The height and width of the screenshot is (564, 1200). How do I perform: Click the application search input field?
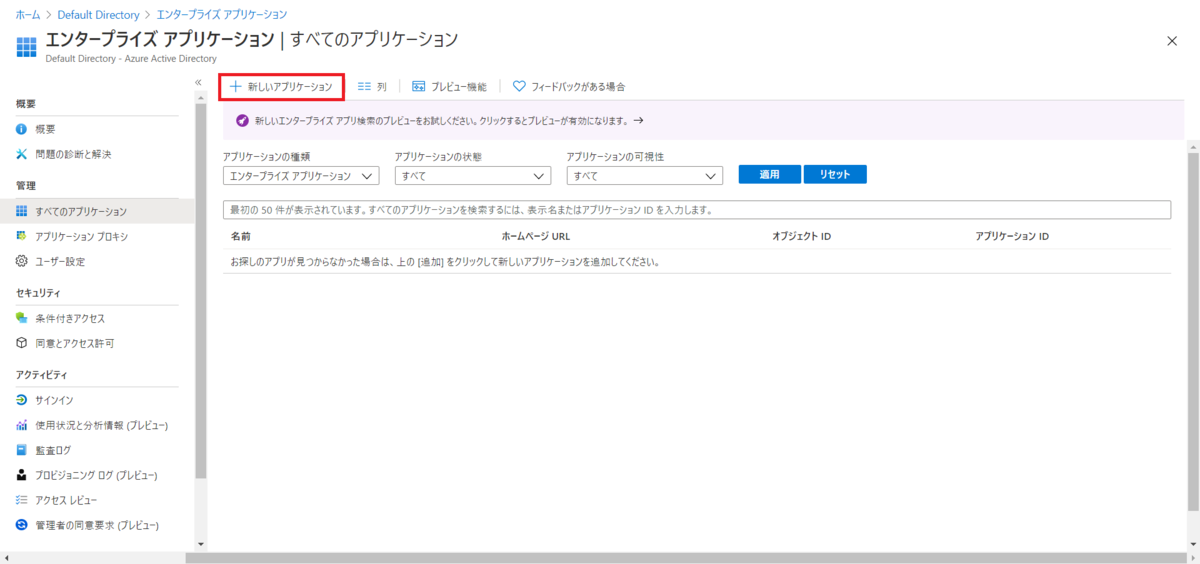click(x=697, y=210)
